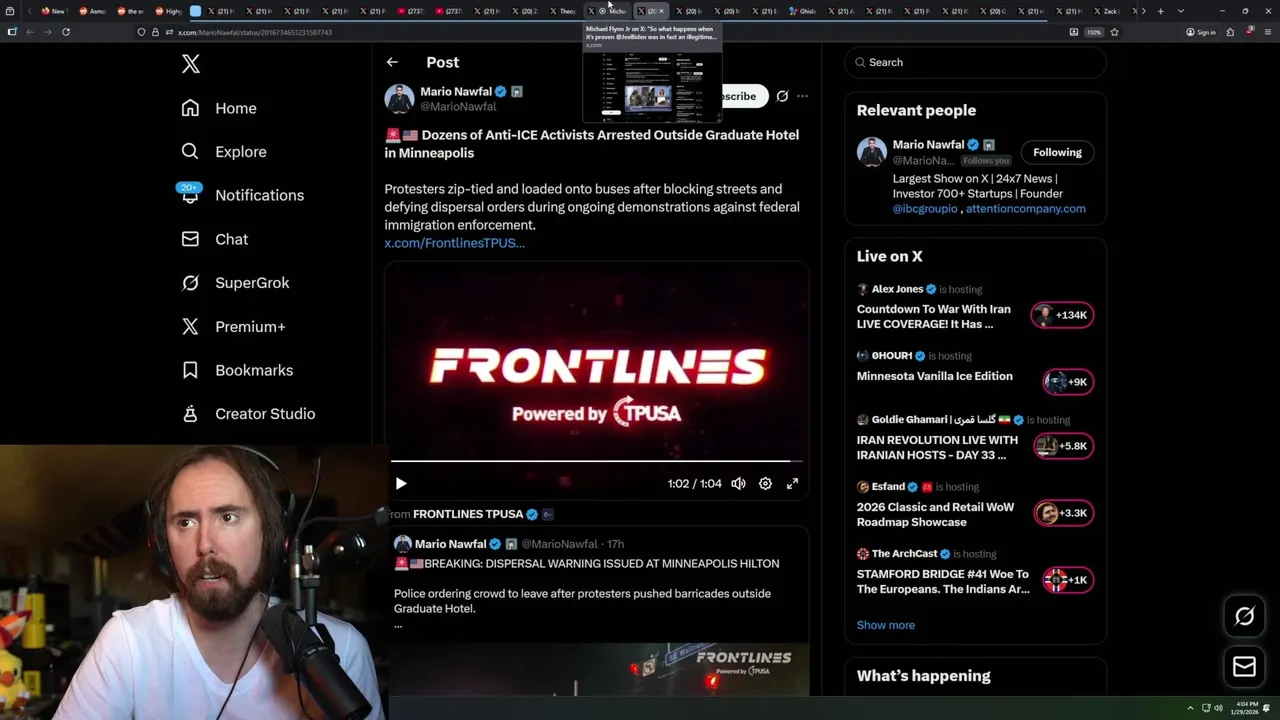Switch to the New tab with the Firefox icon
1280x720 pixels.
point(54,11)
